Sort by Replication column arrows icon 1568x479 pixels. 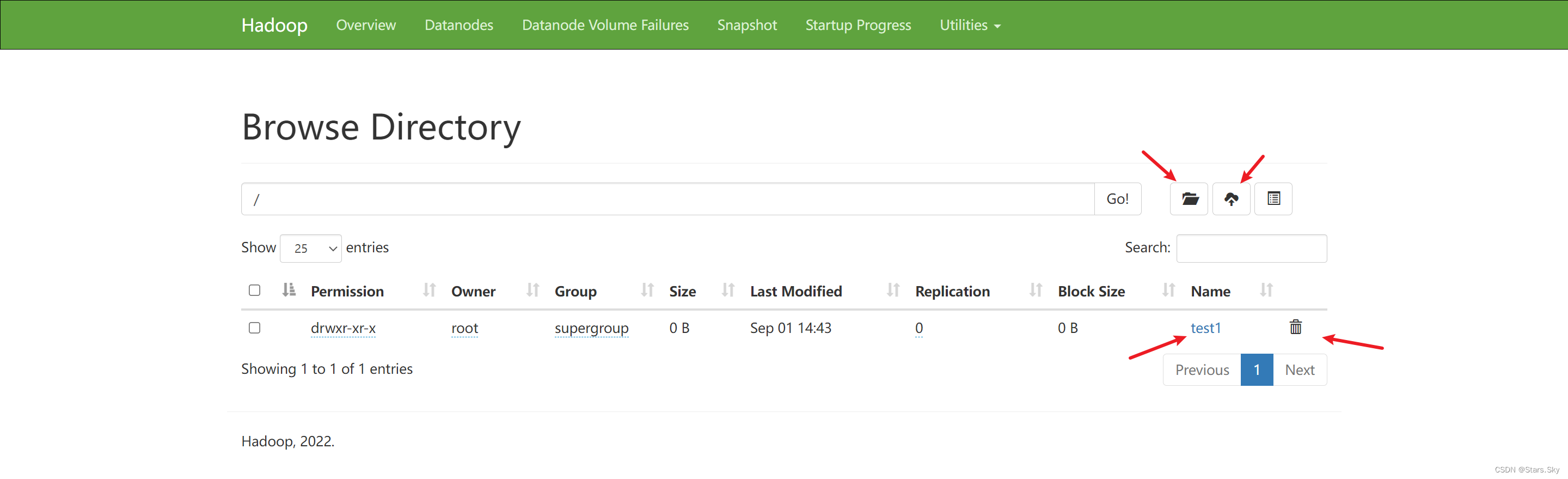(1036, 290)
